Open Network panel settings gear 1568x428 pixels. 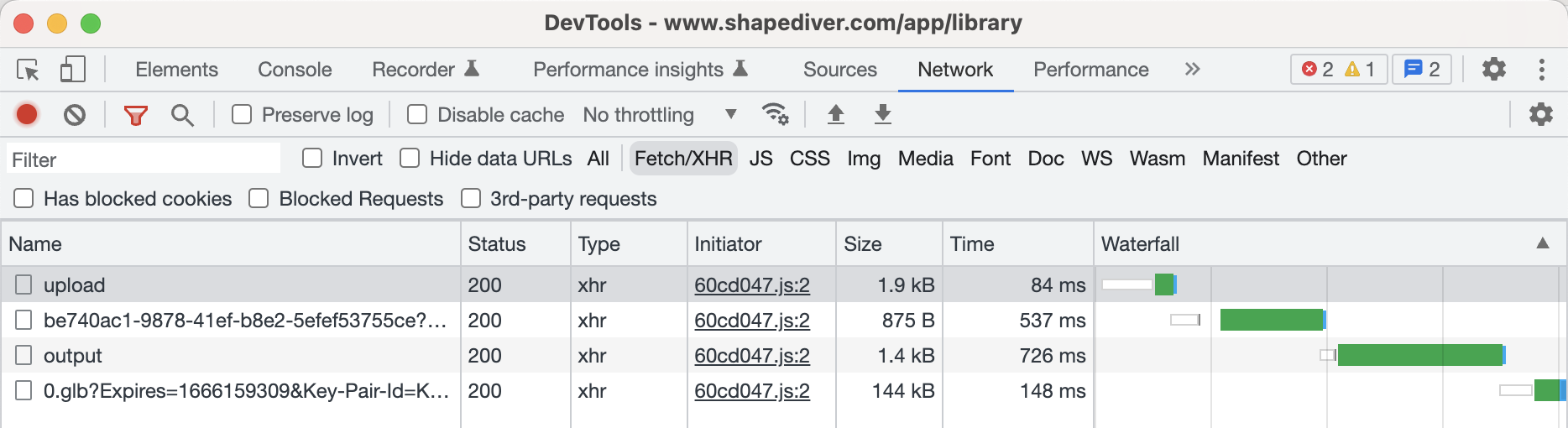[1540, 114]
